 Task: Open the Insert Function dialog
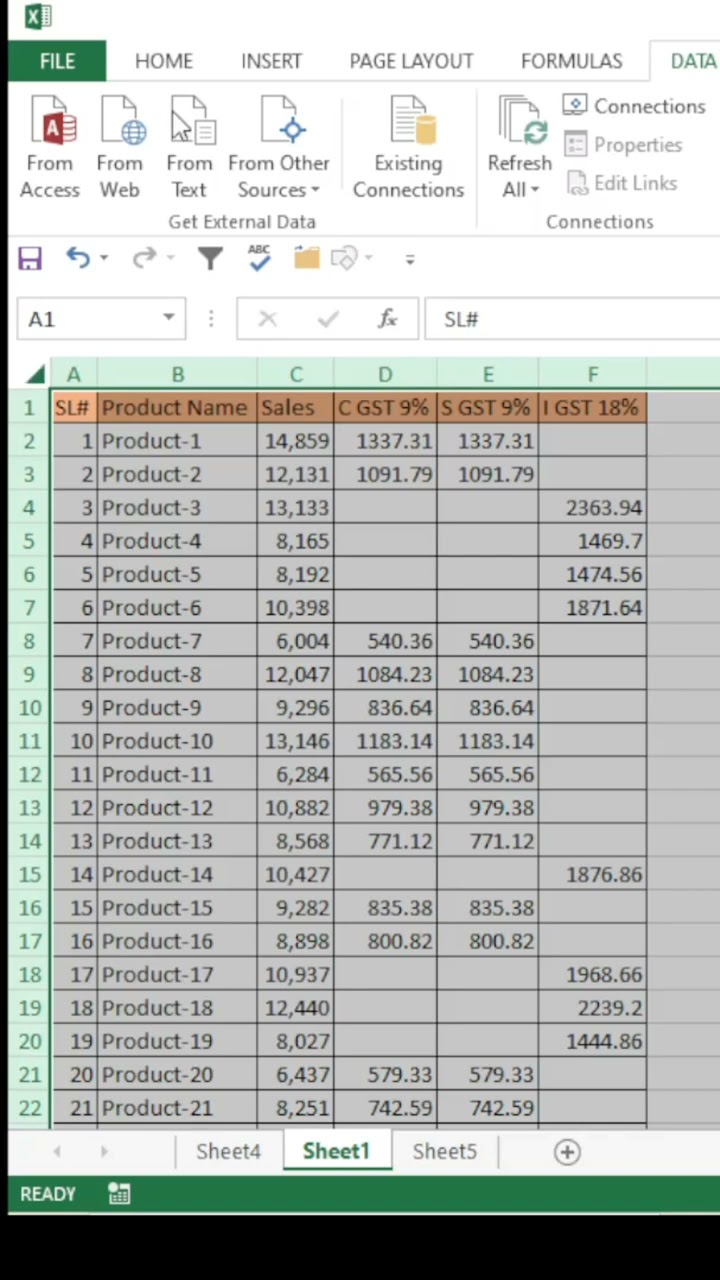pyautogui.click(x=388, y=319)
